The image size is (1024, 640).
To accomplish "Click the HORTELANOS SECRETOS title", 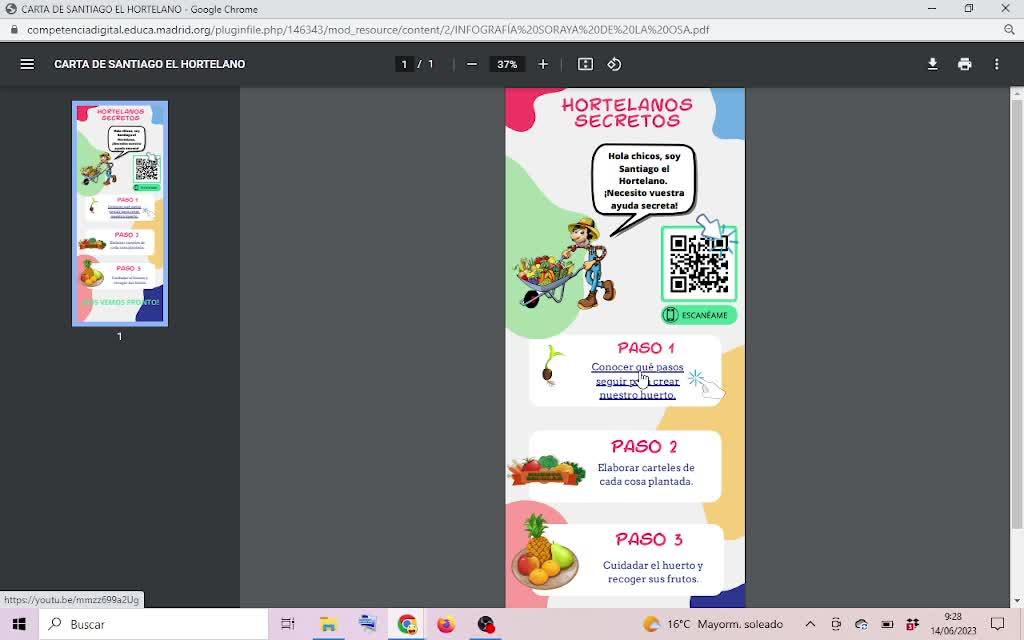I will coord(627,112).
